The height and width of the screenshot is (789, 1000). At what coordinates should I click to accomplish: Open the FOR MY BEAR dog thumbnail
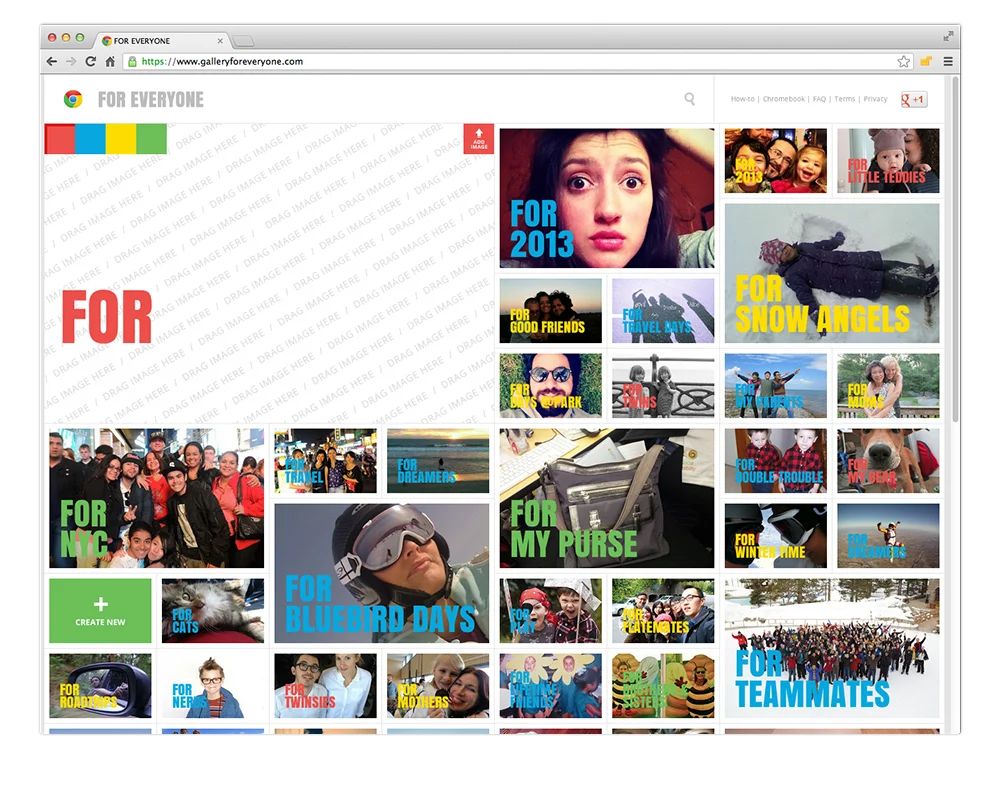click(888, 461)
